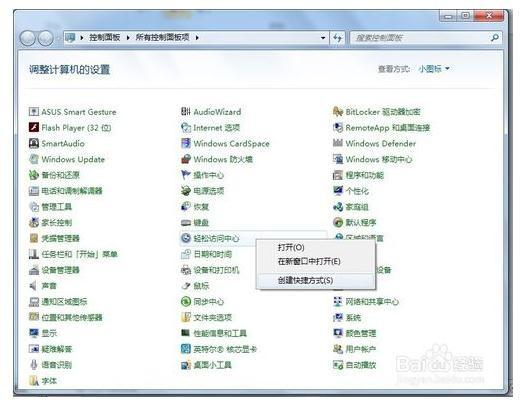The height and width of the screenshot is (406, 521).
Task: Open the 颜色管理 link
Action: coord(361,333)
